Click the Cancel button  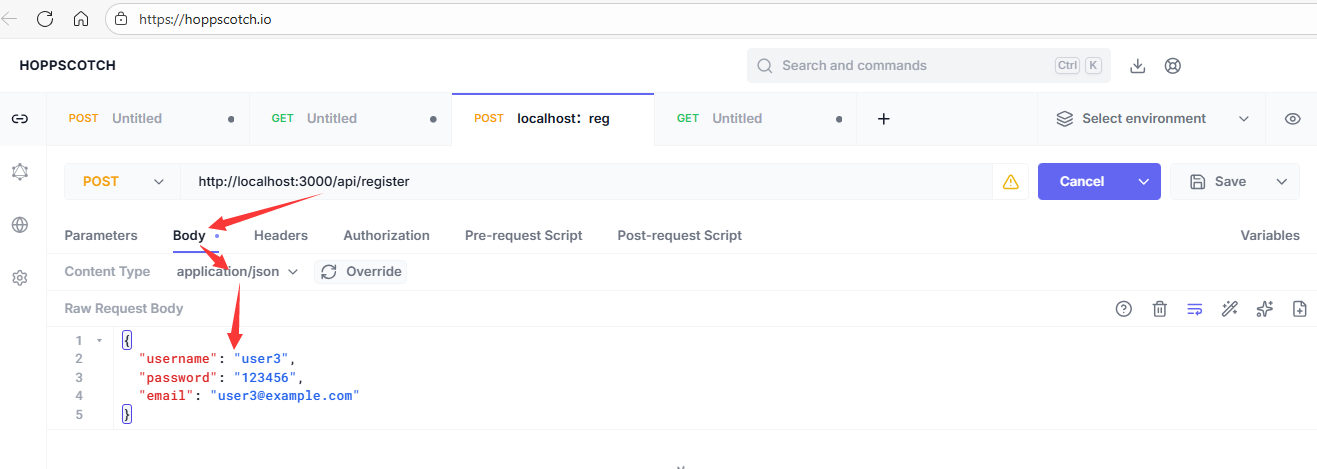pyautogui.click(x=1082, y=182)
